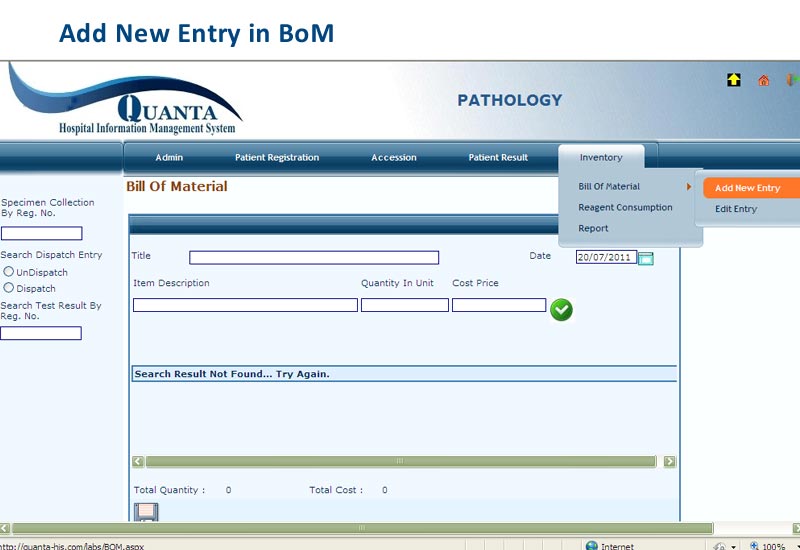Viewport: 800px width, 550px height.
Task: Click the 'Search Dispatch Entry' label
Action: pyautogui.click(x=52, y=255)
